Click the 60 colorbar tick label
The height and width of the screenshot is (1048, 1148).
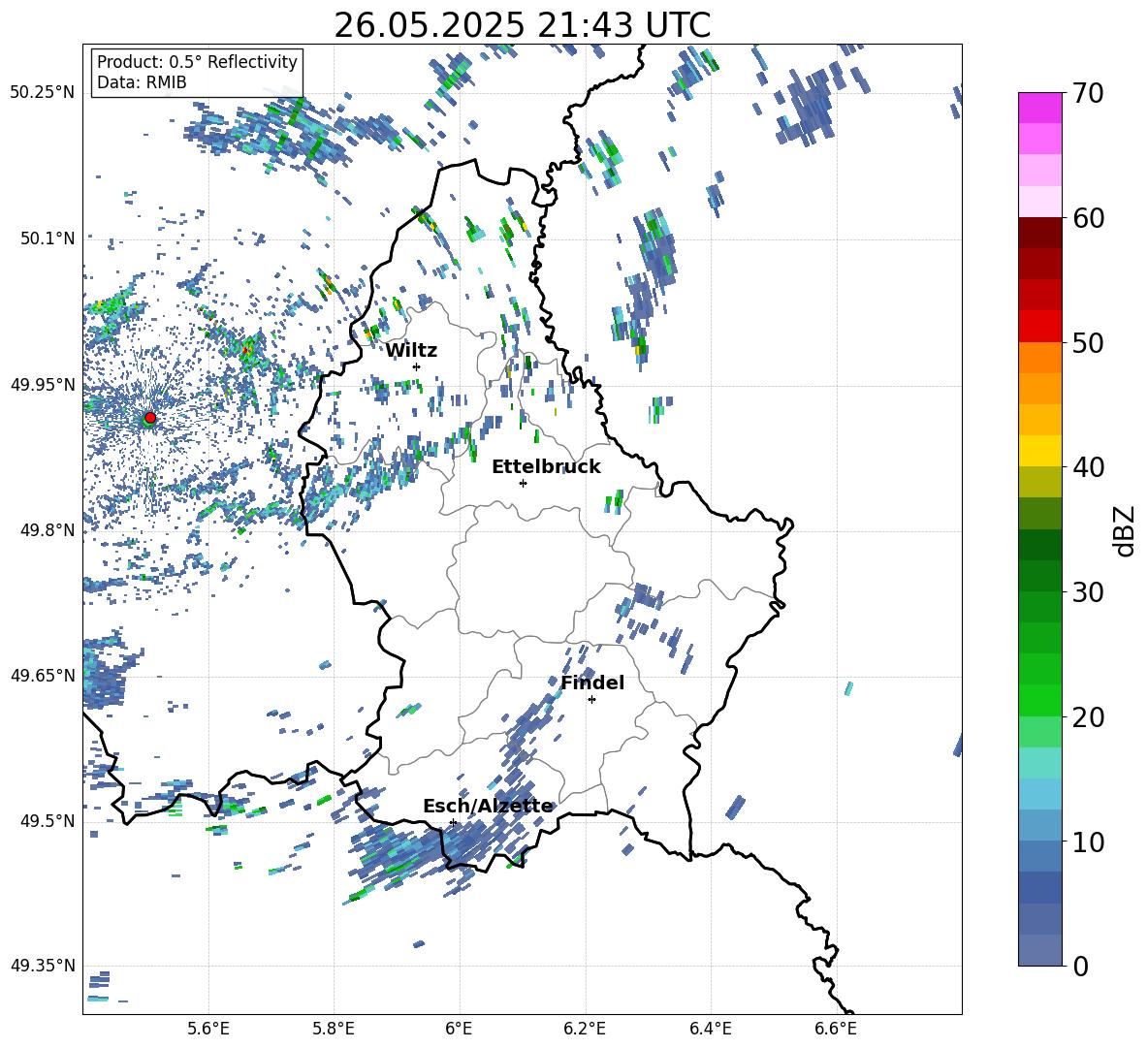point(1087,218)
